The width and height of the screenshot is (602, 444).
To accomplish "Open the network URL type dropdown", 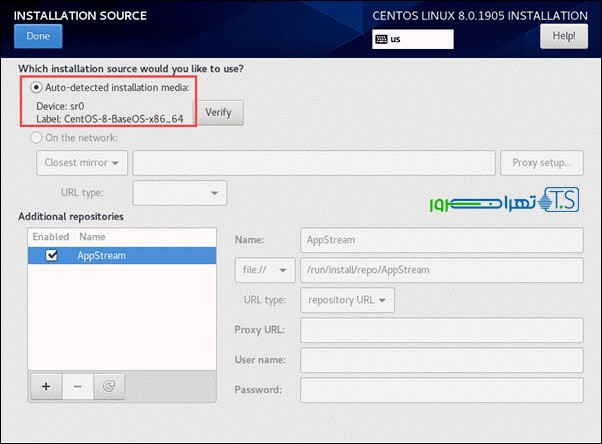I will 179,192.
